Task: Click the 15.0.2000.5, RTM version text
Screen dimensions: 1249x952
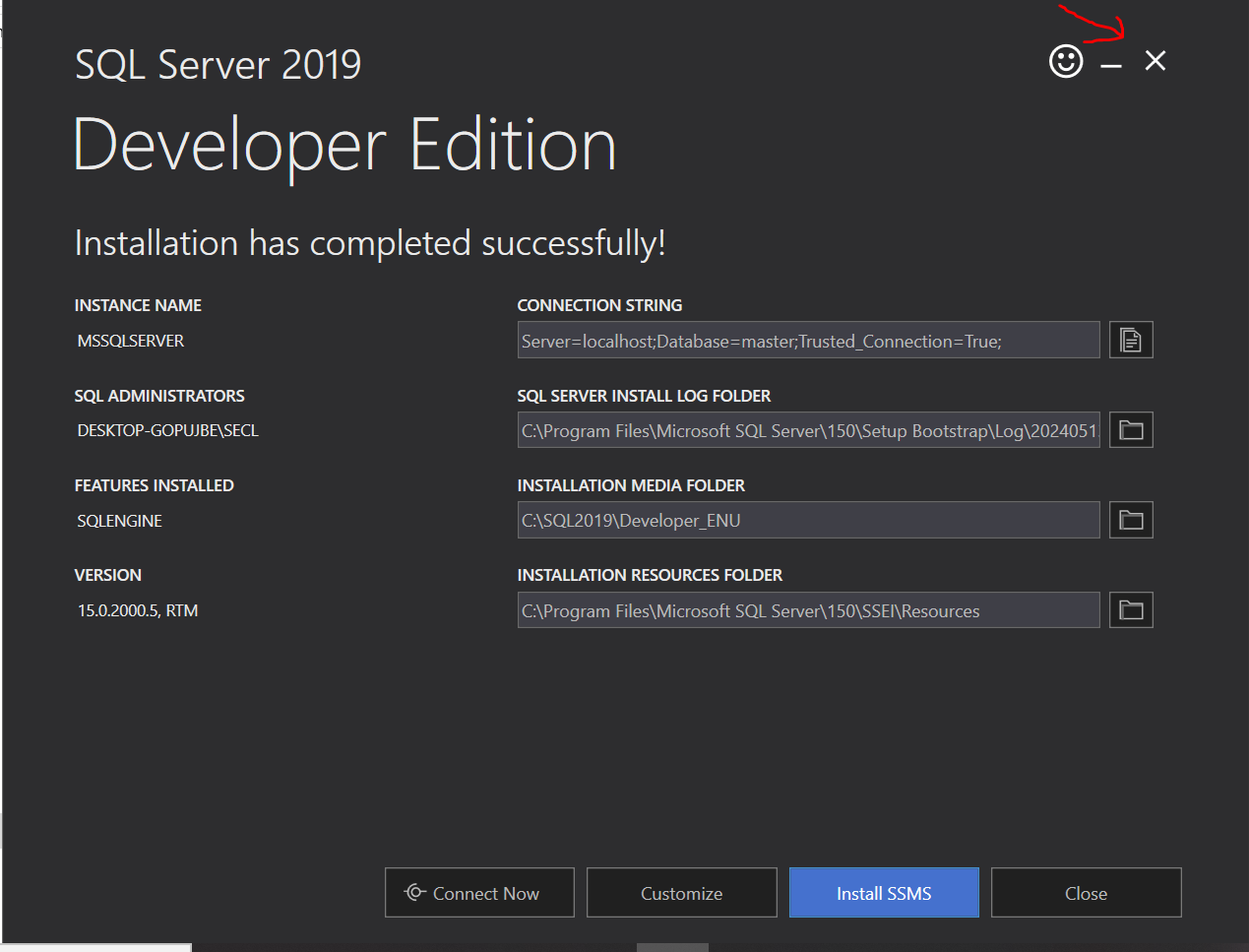Action: (x=138, y=610)
